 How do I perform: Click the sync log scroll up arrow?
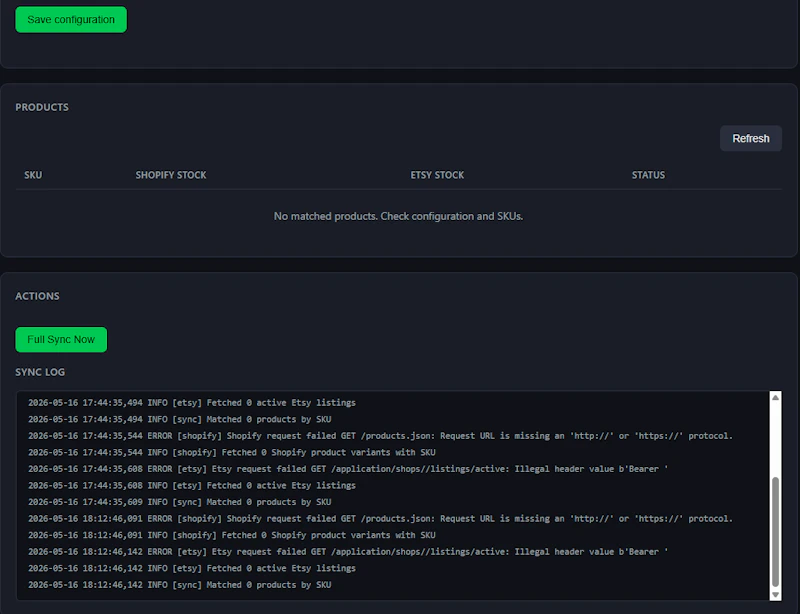pyautogui.click(x=776, y=398)
